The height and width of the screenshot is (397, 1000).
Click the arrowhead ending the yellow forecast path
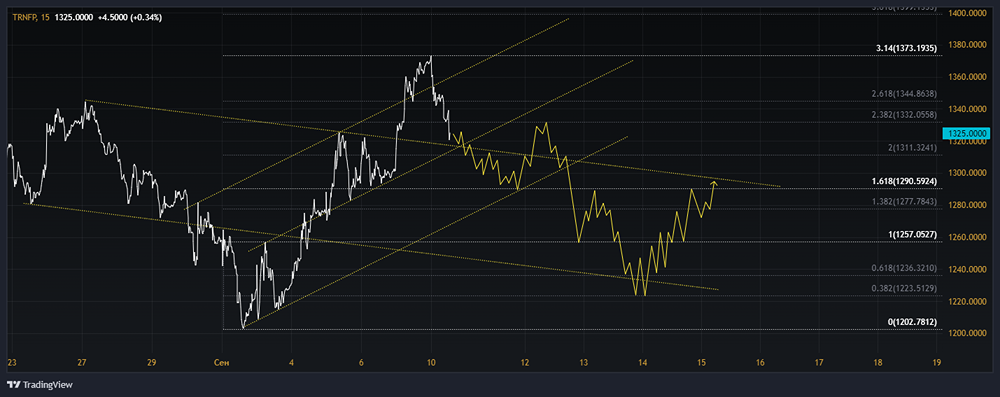pyautogui.click(x=714, y=184)
